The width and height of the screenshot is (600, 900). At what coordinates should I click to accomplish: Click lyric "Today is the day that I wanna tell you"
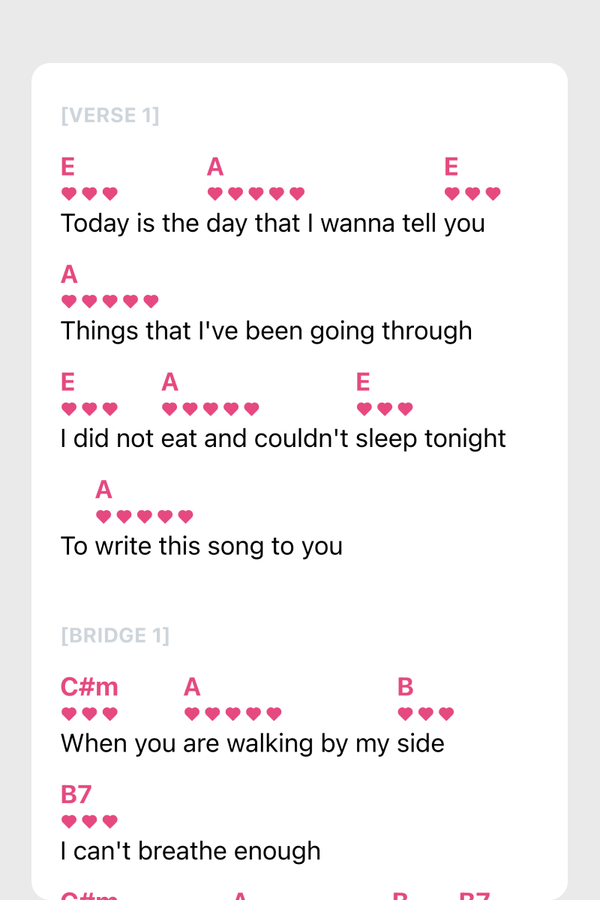272,223
